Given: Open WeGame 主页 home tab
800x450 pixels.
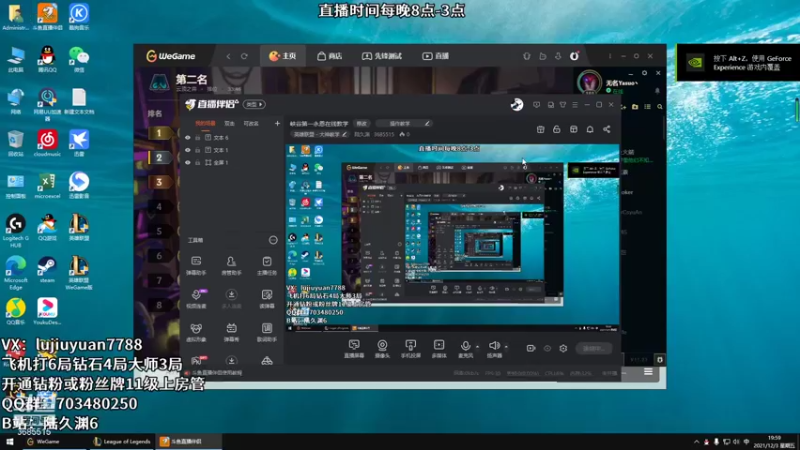Looking at the screenshot, I should [x=282, y=56].
